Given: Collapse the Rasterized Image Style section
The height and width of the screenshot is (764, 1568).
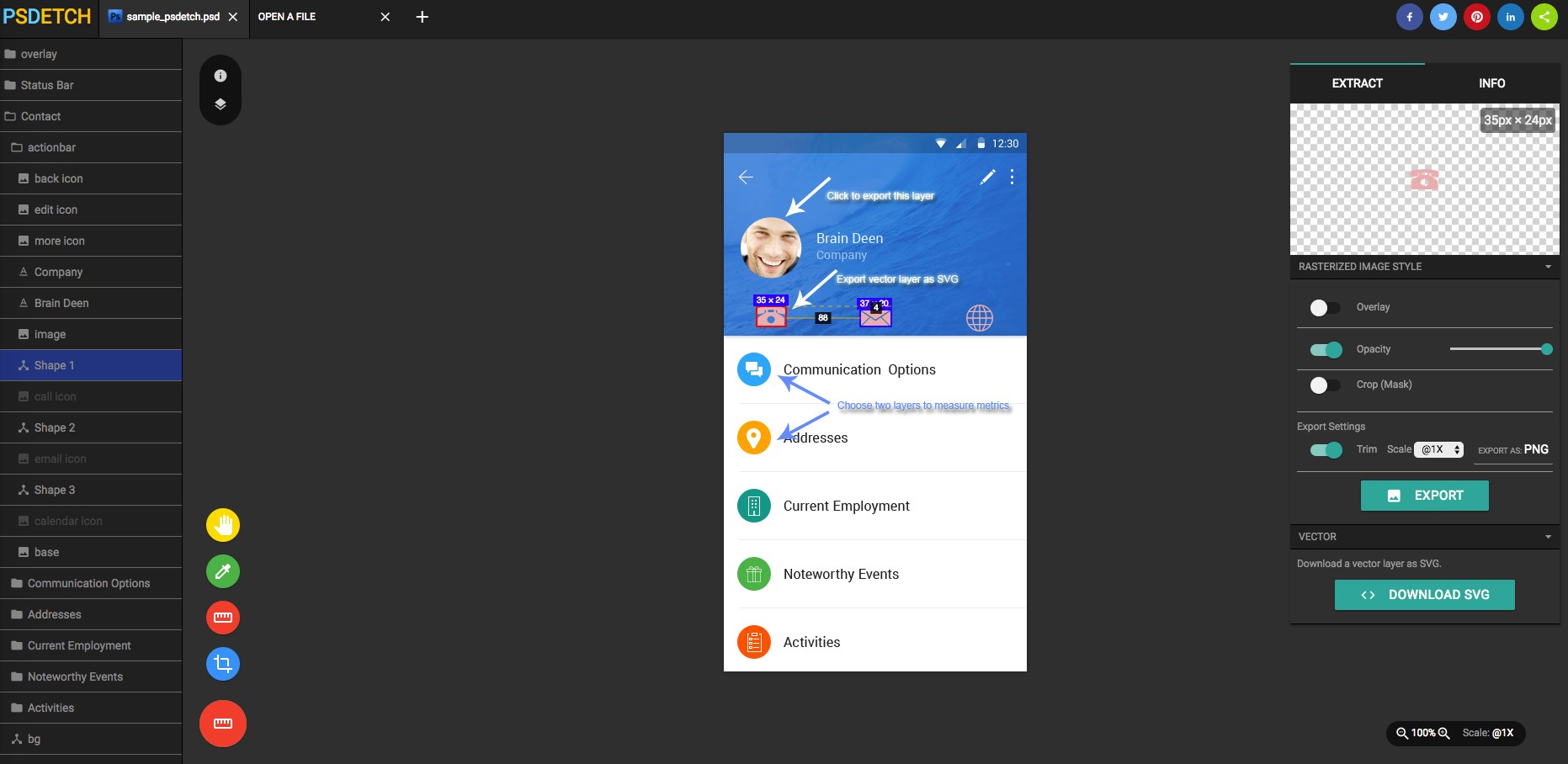Looking at the screenshot, I should [1548, 267].
